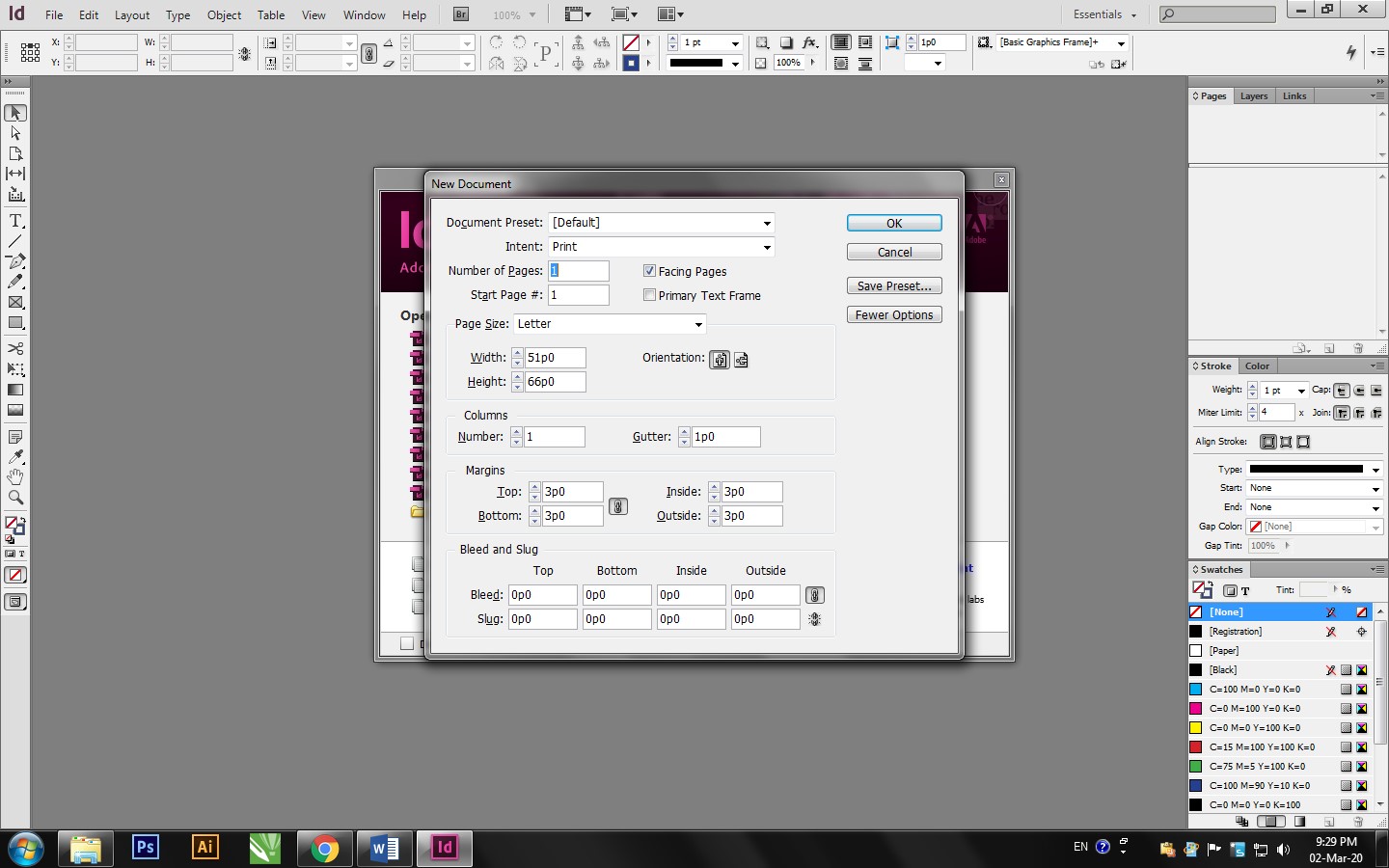
Task: Click the portrait orientation icon
Action: pos(720,360)
